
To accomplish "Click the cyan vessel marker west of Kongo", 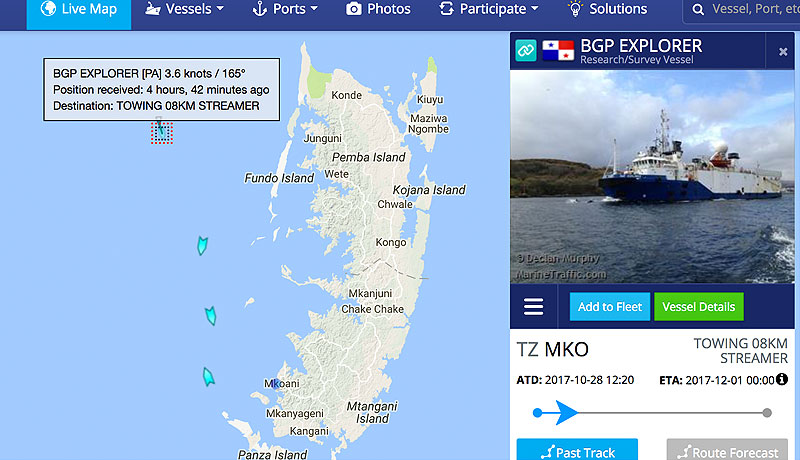I will point(203,245).
